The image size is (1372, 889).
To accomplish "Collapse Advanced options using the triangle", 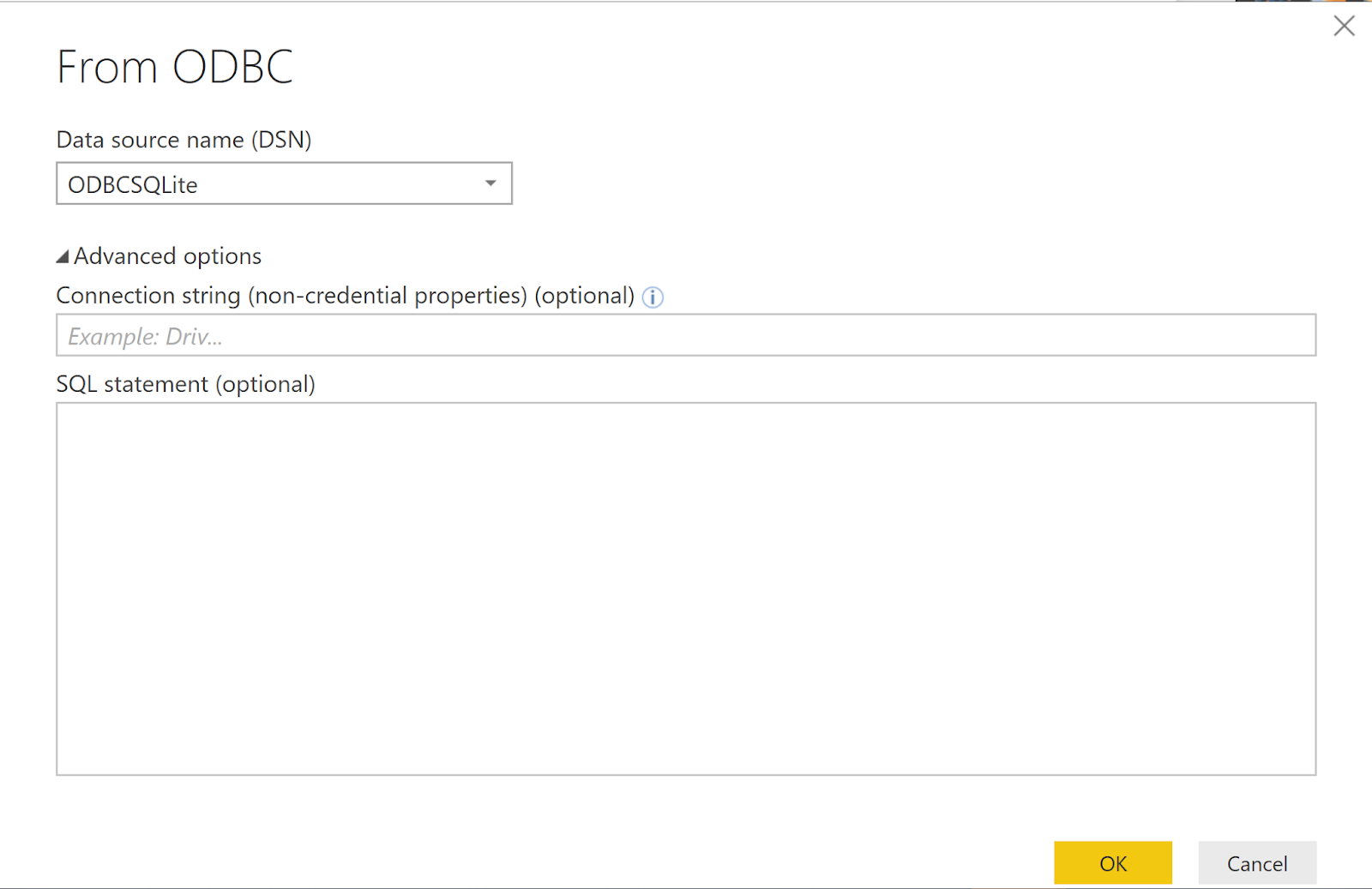I will coord(63,256).
